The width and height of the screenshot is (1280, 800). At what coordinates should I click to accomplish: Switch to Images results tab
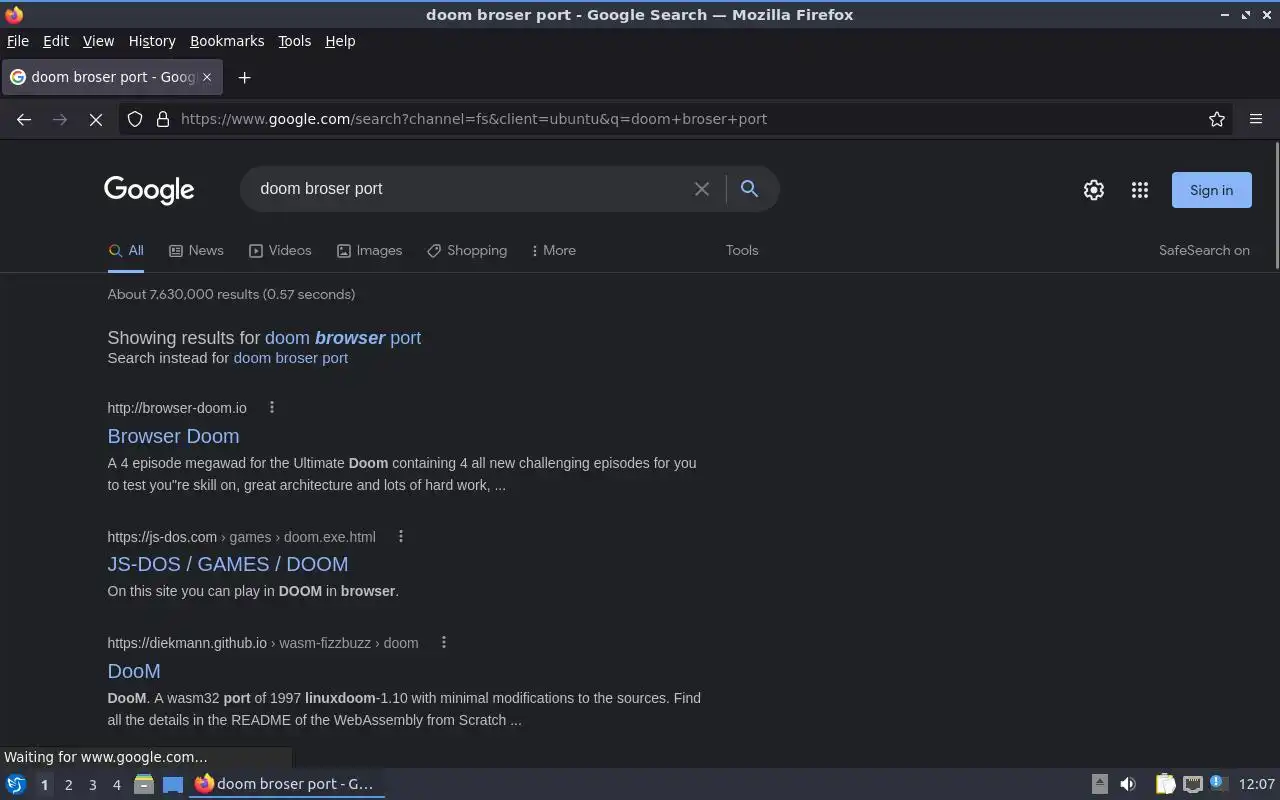click(369, 250)
